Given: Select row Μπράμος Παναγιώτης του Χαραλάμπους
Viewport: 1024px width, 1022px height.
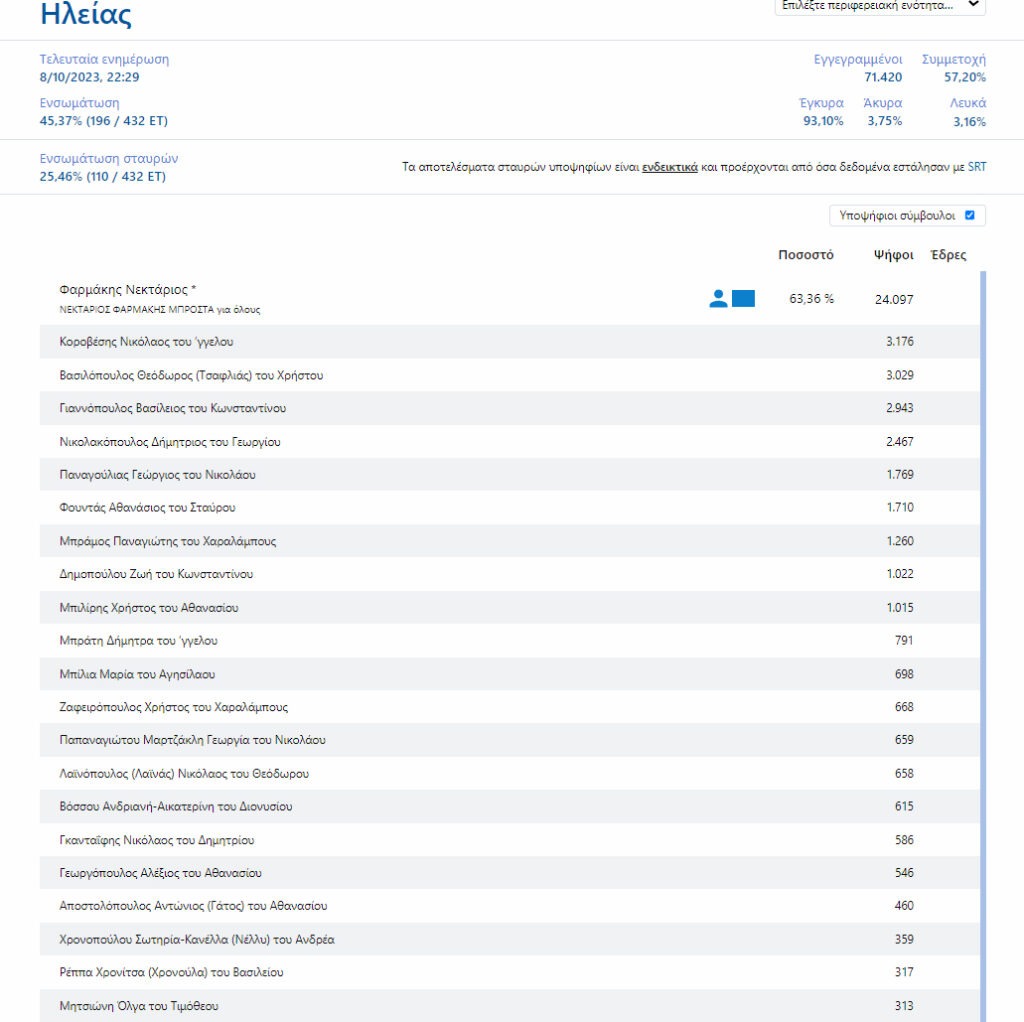Looking at the screenshot, I should tap(509, 541).
